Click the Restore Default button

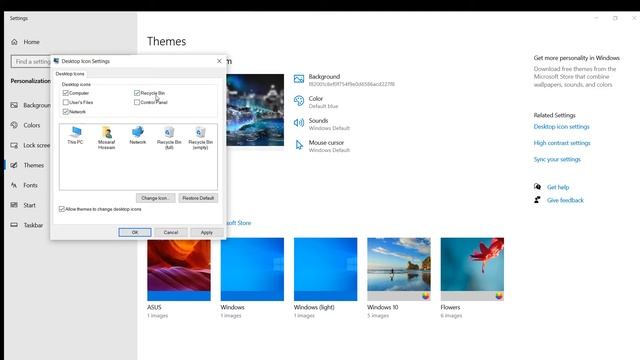[198, 198]
